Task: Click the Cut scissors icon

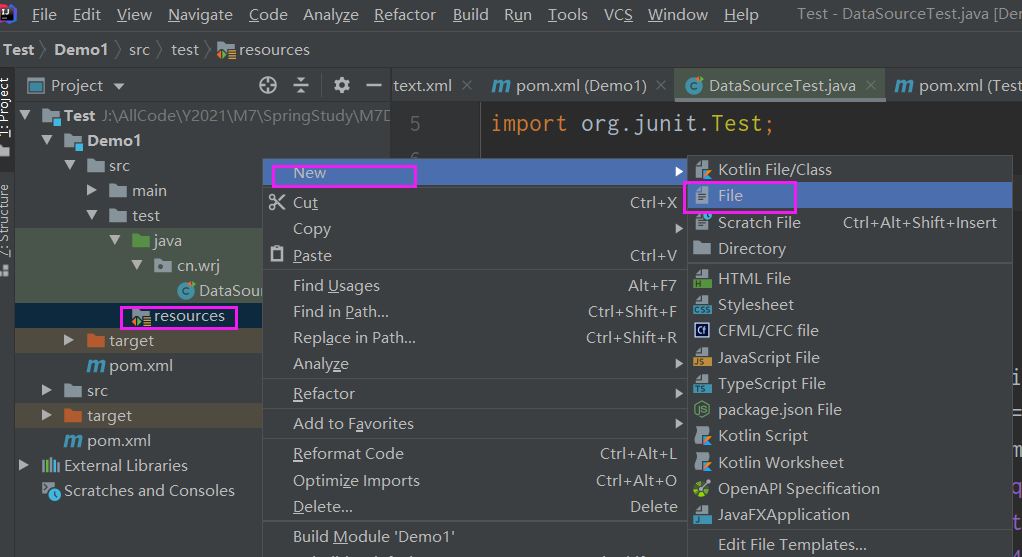Action: pos(277,202)
